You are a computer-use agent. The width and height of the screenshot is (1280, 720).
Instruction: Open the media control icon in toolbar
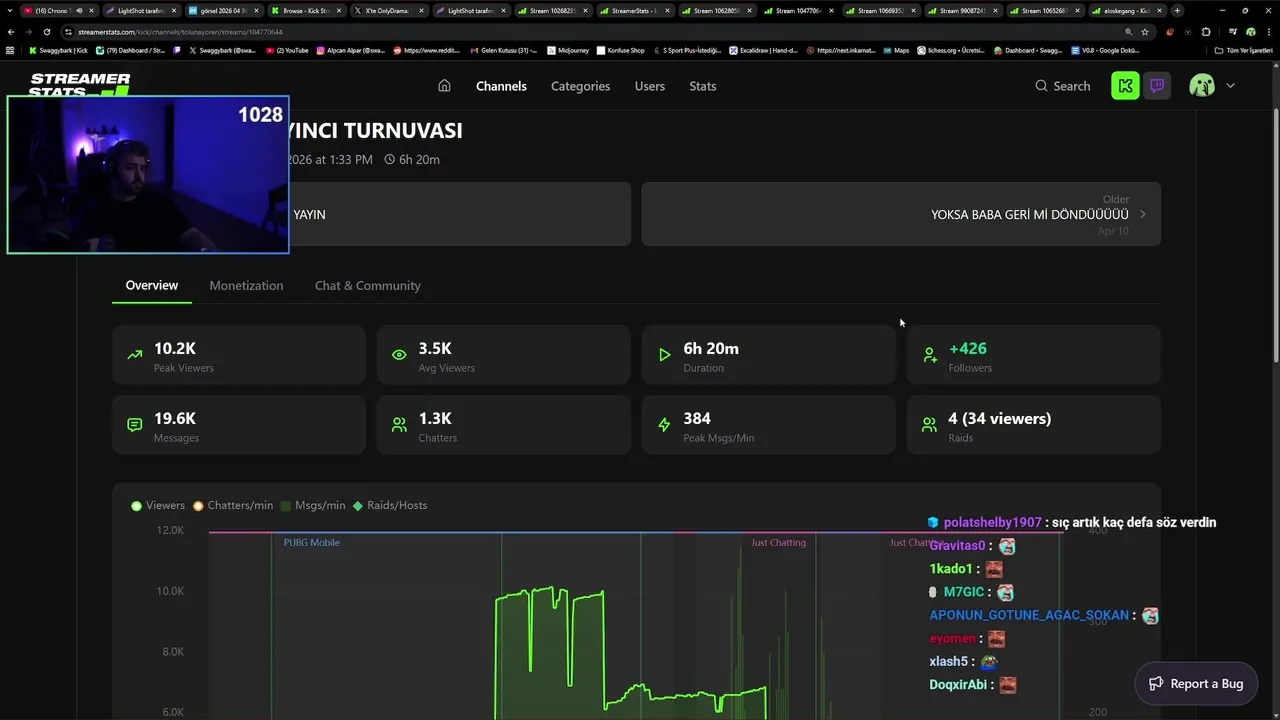1232,31
